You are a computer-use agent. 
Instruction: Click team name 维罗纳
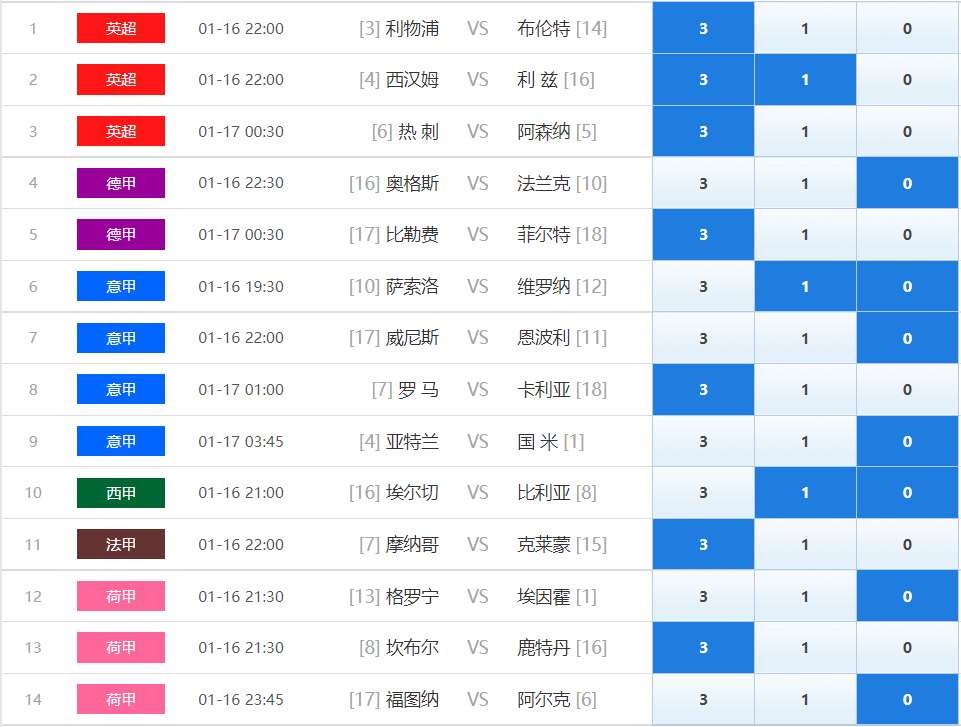(544, 286)
